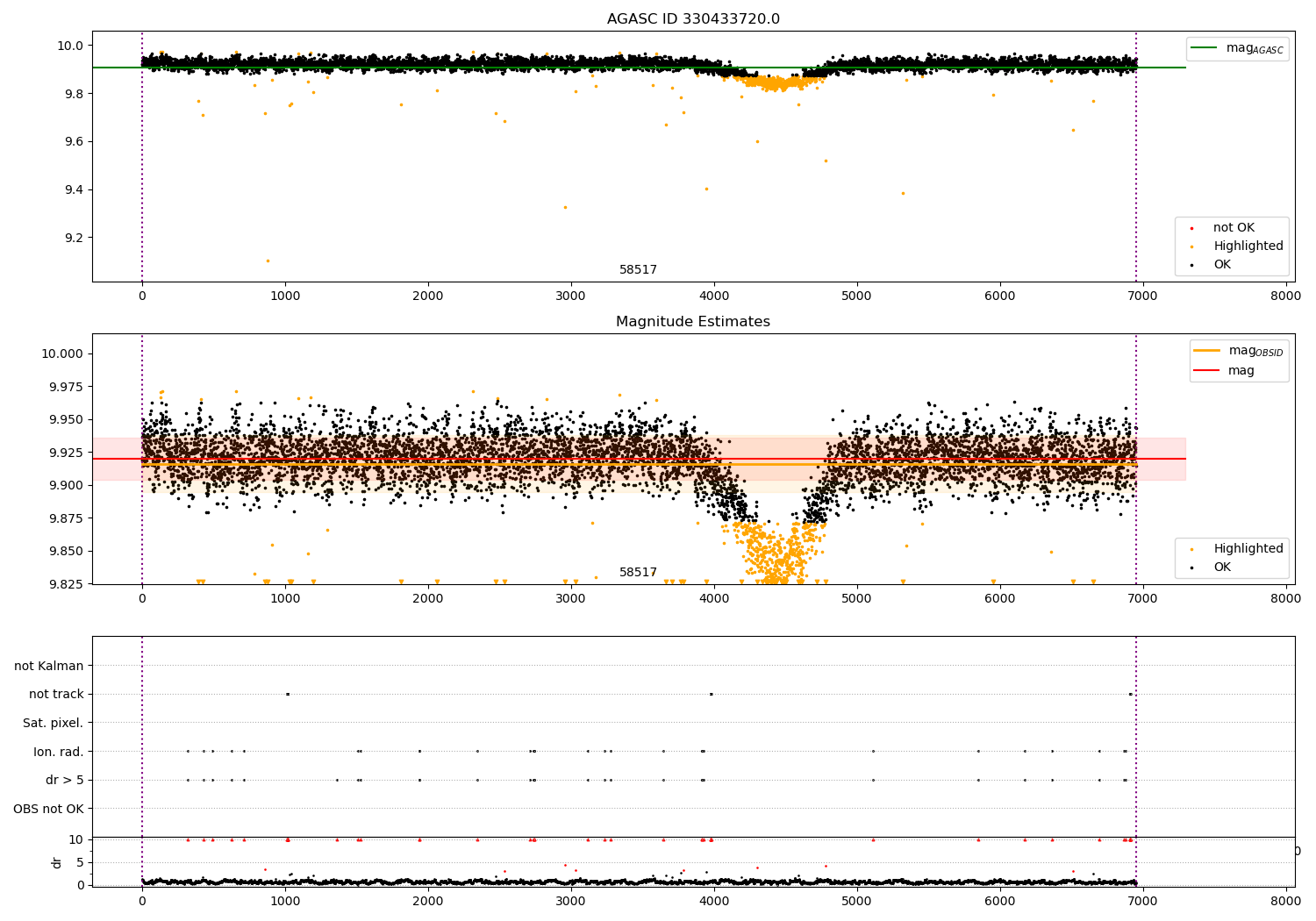Click the red line sample beside 'mag' legend entry
This screenshot has width=1316, height=921.
(x=1207, y=370)
